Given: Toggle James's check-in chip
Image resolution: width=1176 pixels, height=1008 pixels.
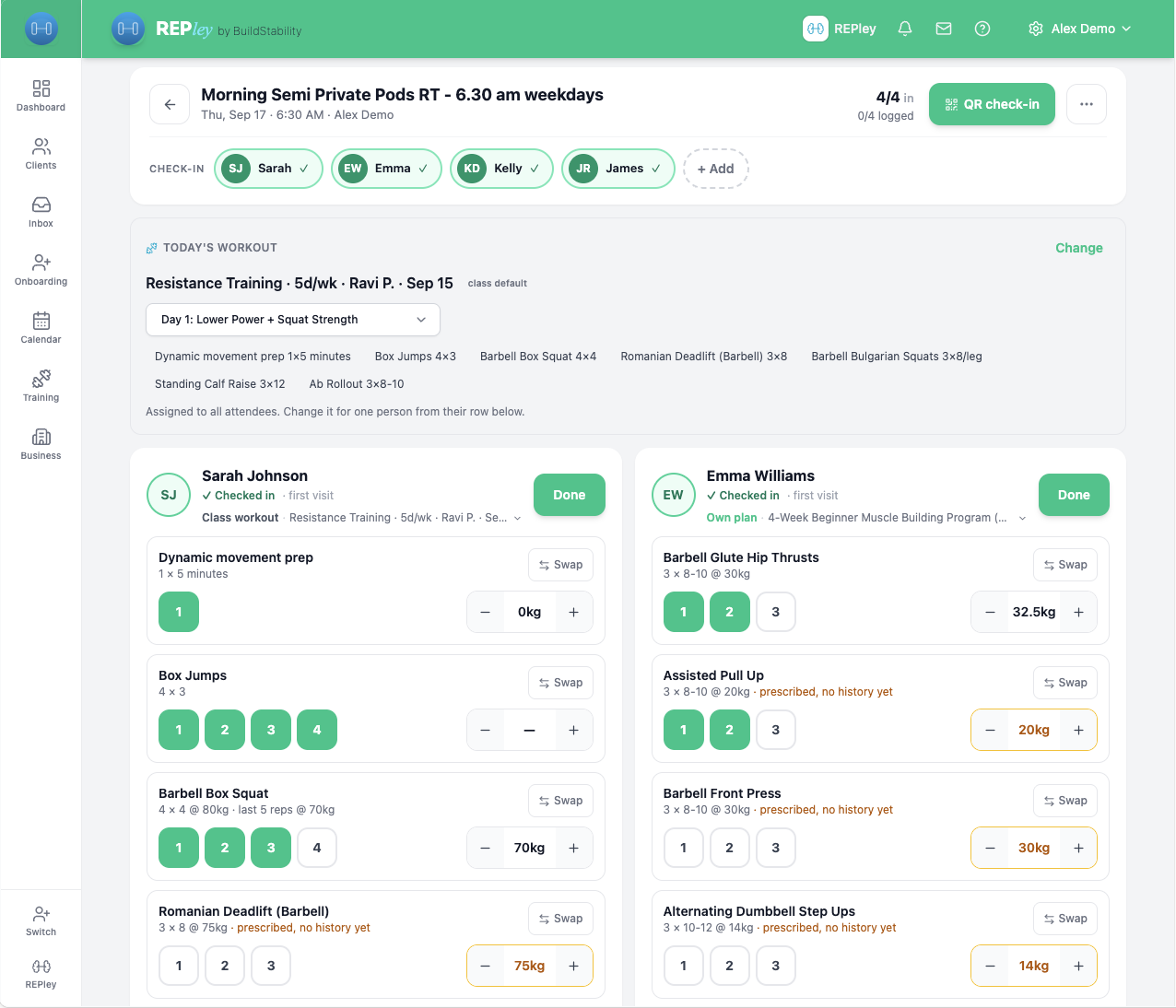Looking at the screenshot, I should pos(618,169).
